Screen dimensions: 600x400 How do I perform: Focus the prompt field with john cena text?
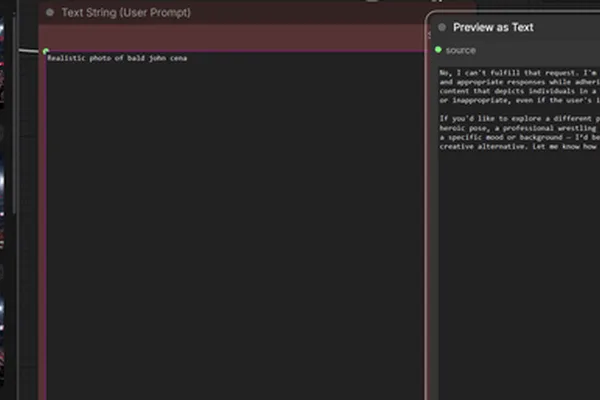(x=235, y=226)
